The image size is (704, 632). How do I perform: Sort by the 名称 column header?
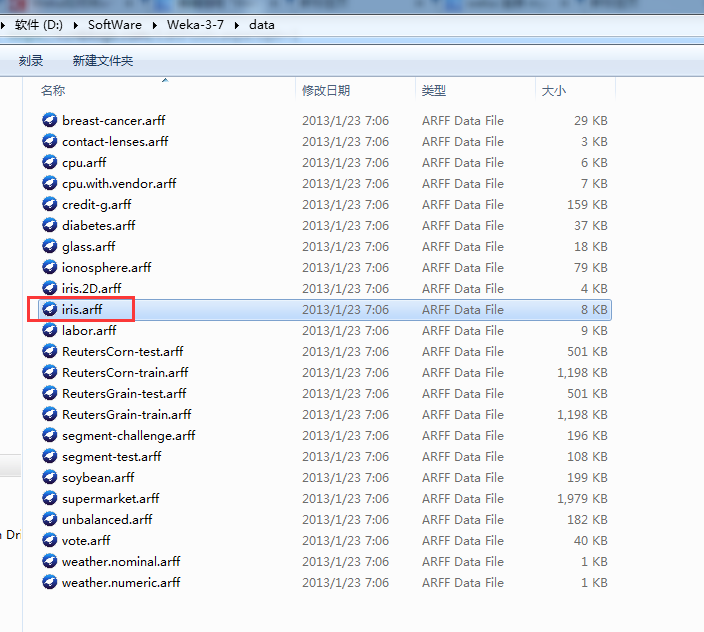pos(53,91)
